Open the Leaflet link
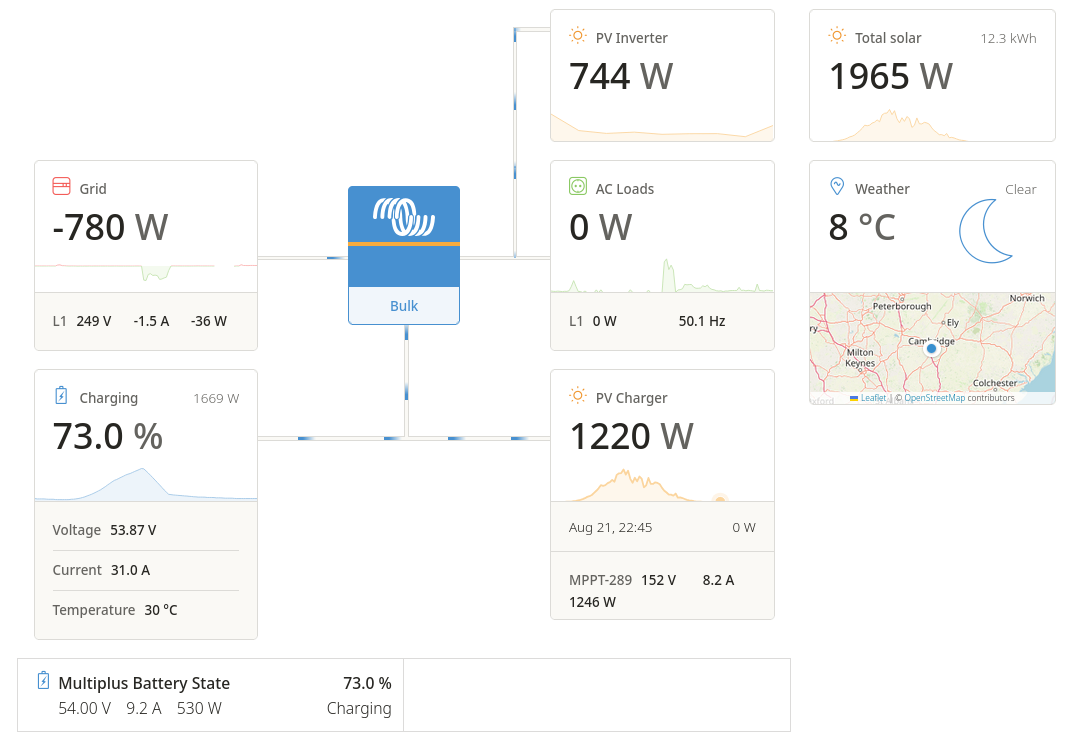The height and width of the screenshot is (743, 1084). [873, 398]
